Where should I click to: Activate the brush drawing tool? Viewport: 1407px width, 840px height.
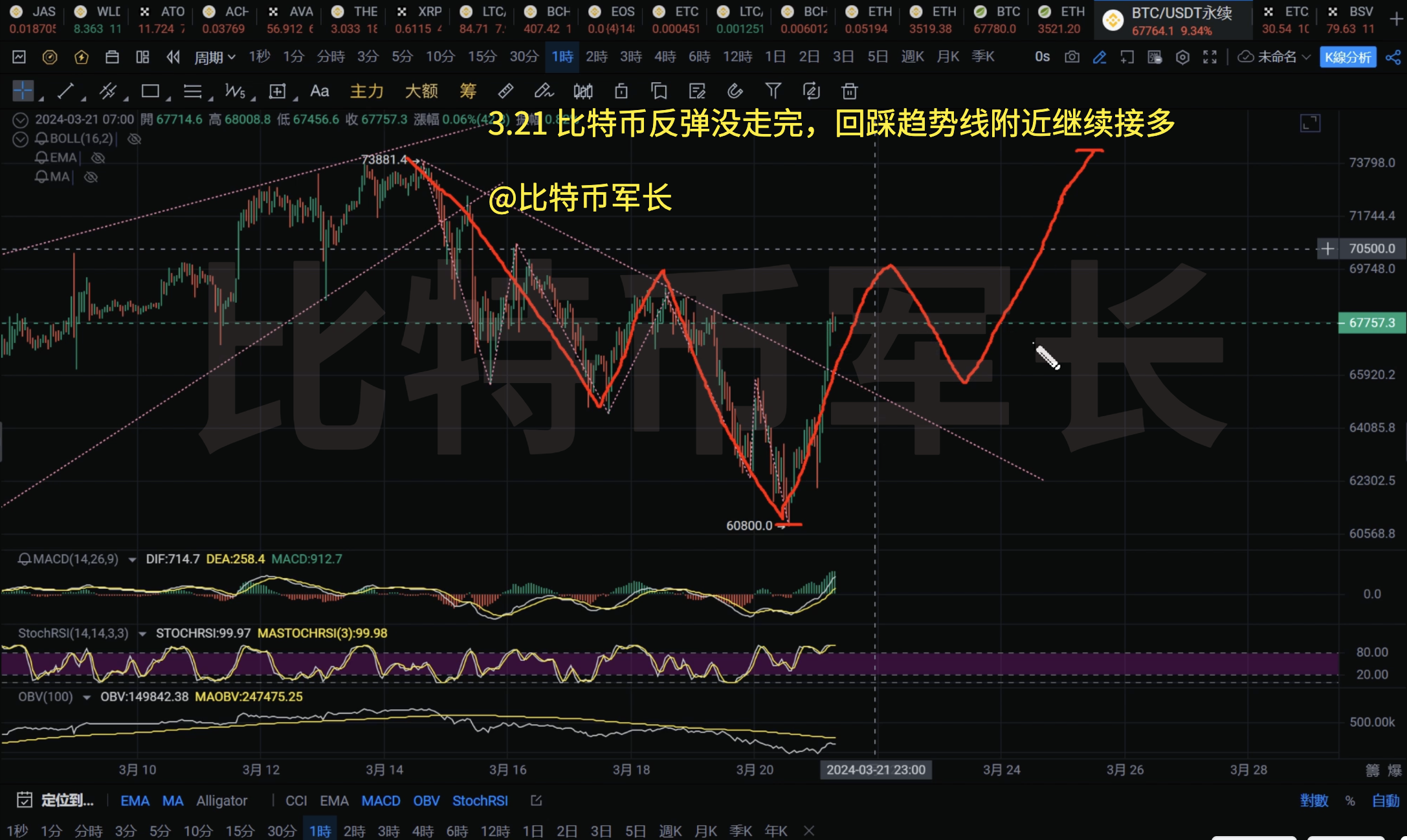tap(544, 91)
